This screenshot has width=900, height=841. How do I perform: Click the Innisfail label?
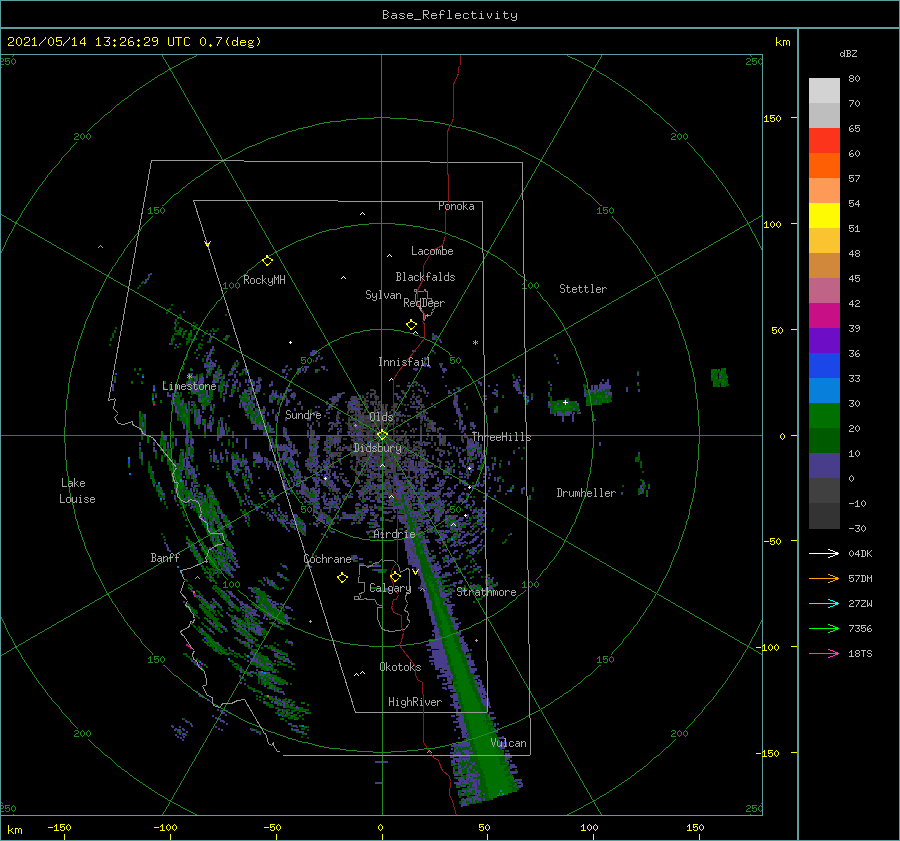coord(404,362)
